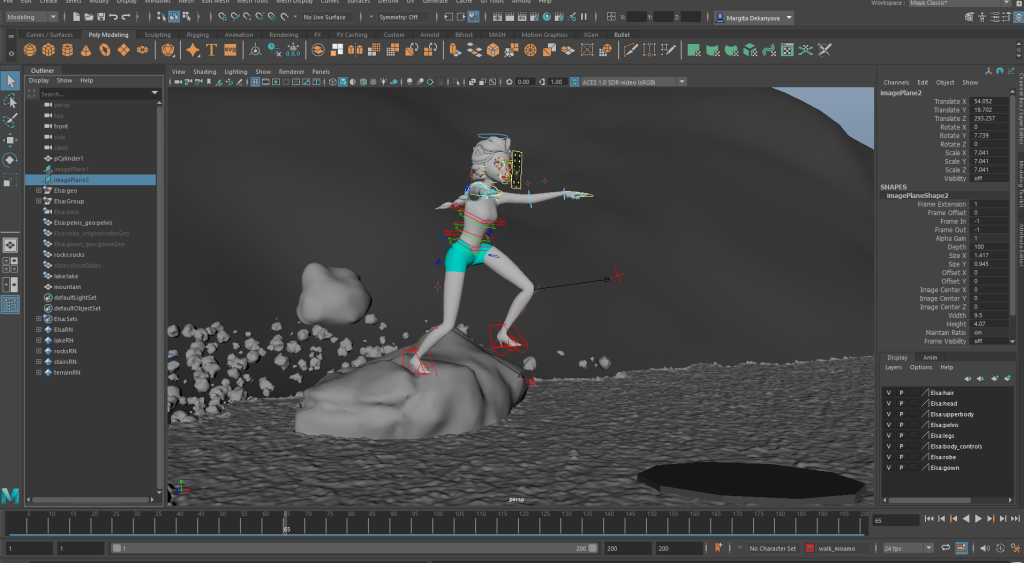Viewport: 1024px width, 563px height.
Task: Open the 24 fps frame rate dropdown
Action: tap(908, 548)
